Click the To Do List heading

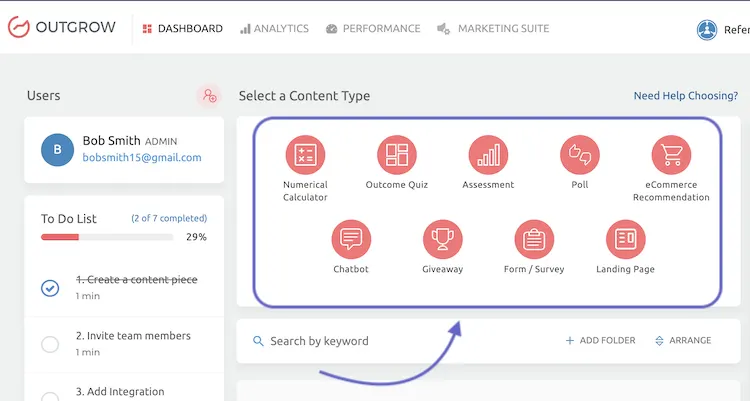(x=69, y=219)
